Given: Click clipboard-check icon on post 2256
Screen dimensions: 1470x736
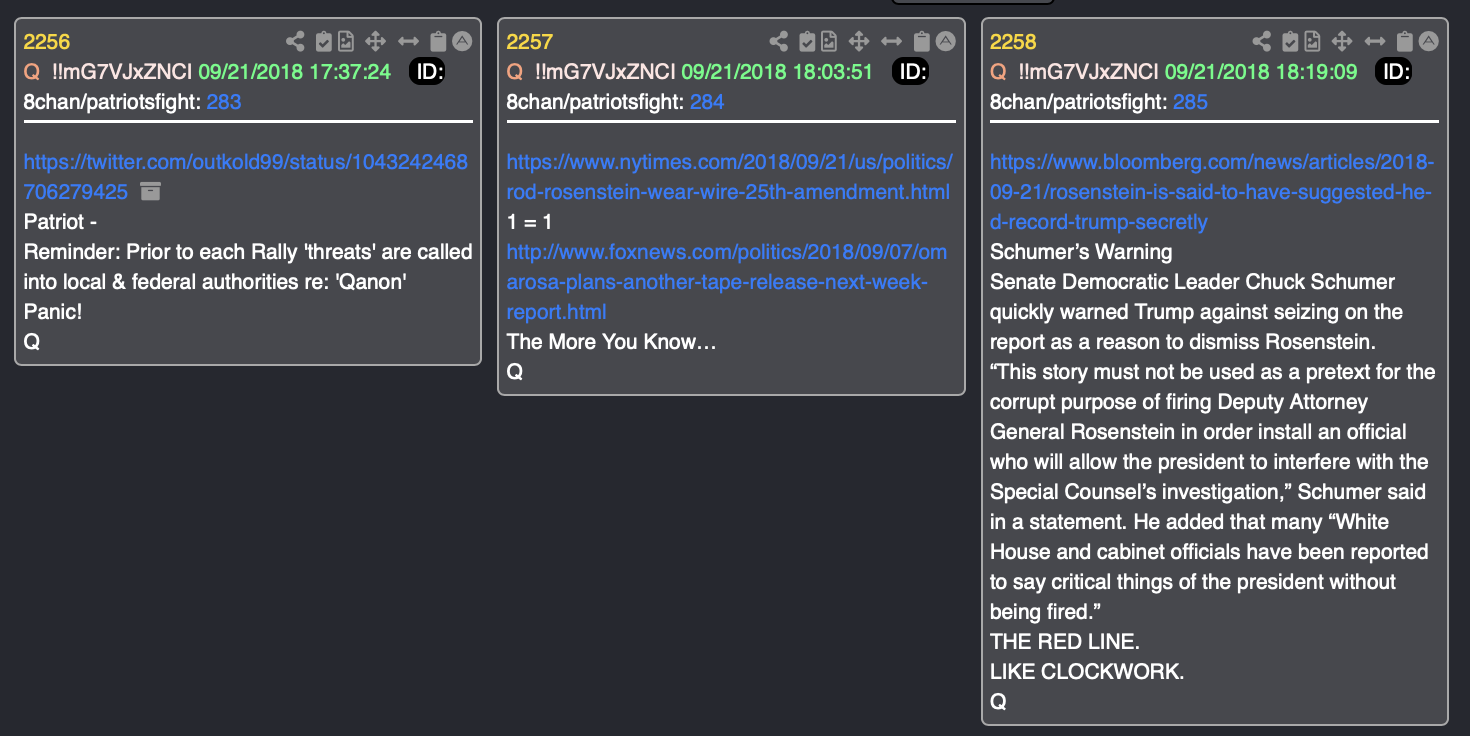Looking at the screenshot, I should pyautogui.click(x=323, y=41).
